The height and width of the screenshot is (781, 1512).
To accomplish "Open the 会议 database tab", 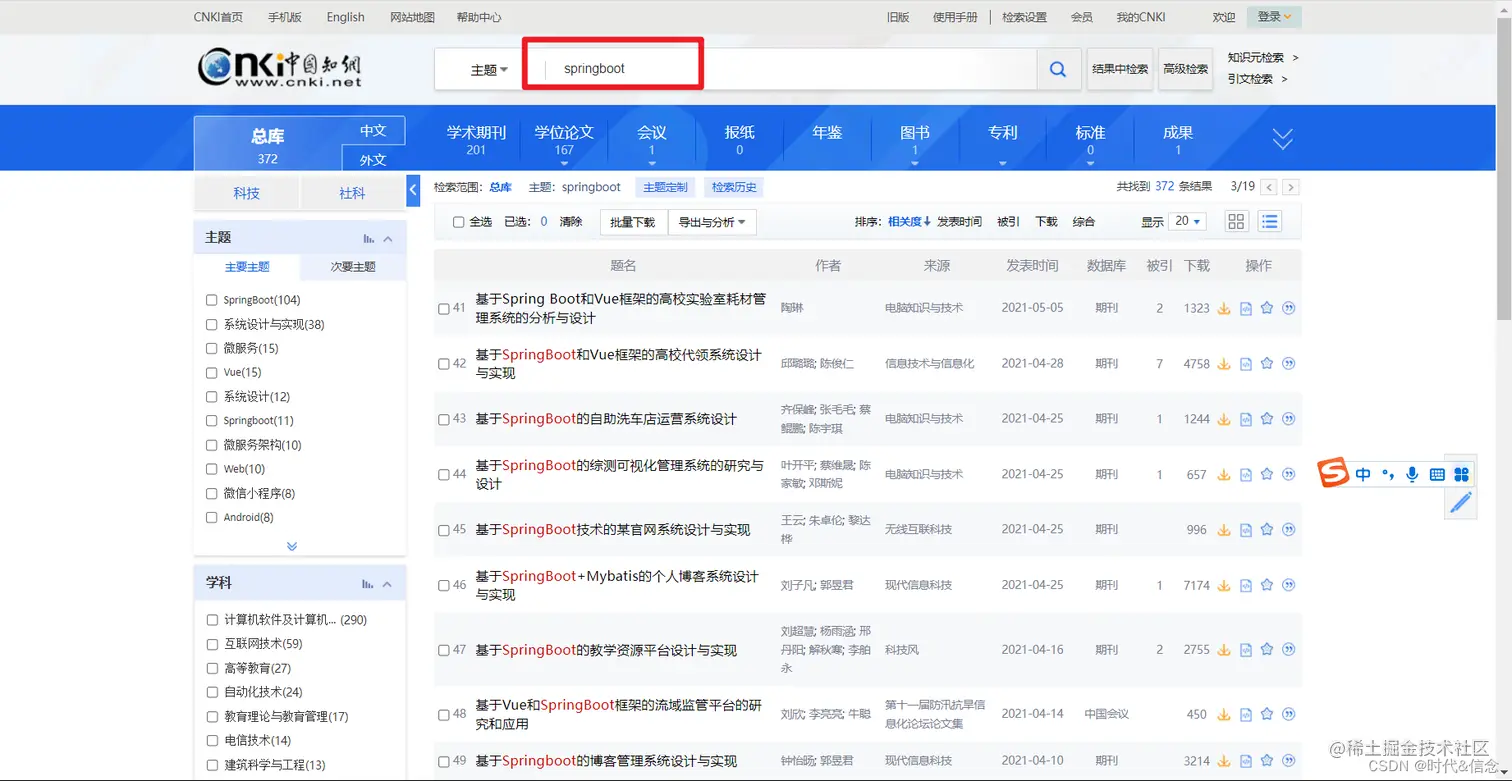I will 652,139.
